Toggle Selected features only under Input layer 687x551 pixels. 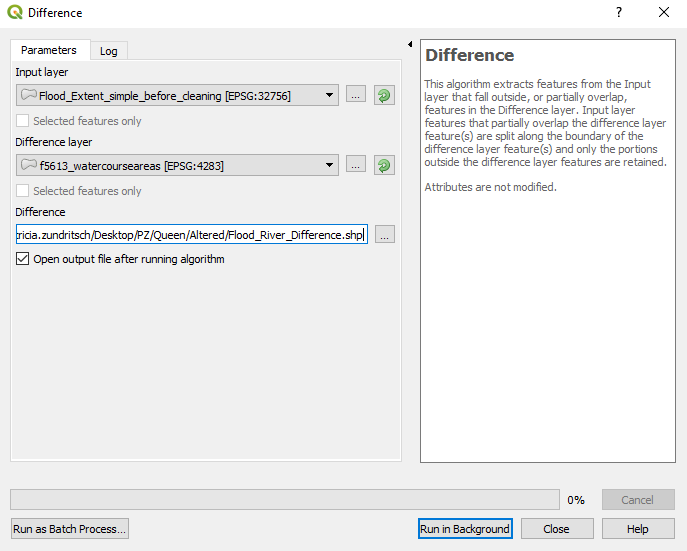point(24,121)
